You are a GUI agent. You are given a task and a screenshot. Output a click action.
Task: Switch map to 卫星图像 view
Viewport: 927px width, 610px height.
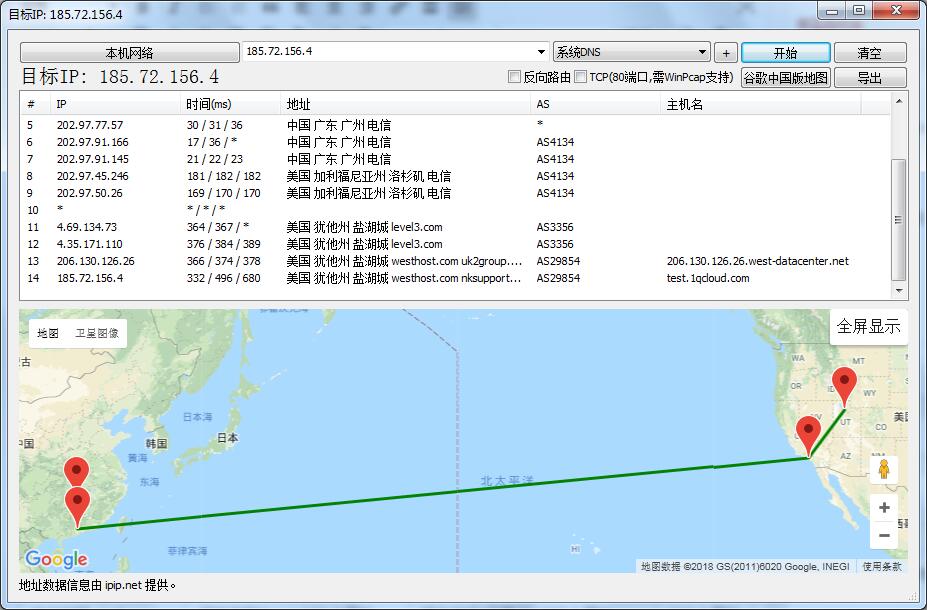(x=97, y=334)
